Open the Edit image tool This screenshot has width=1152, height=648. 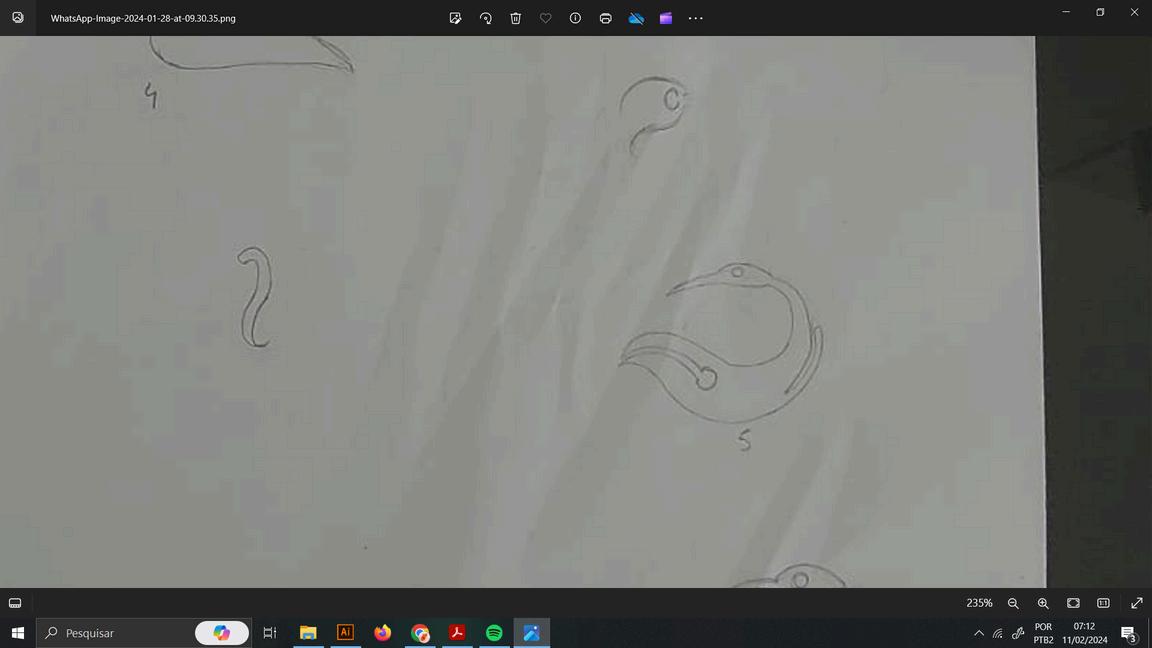pyautogui.click(x=456, y=18)
